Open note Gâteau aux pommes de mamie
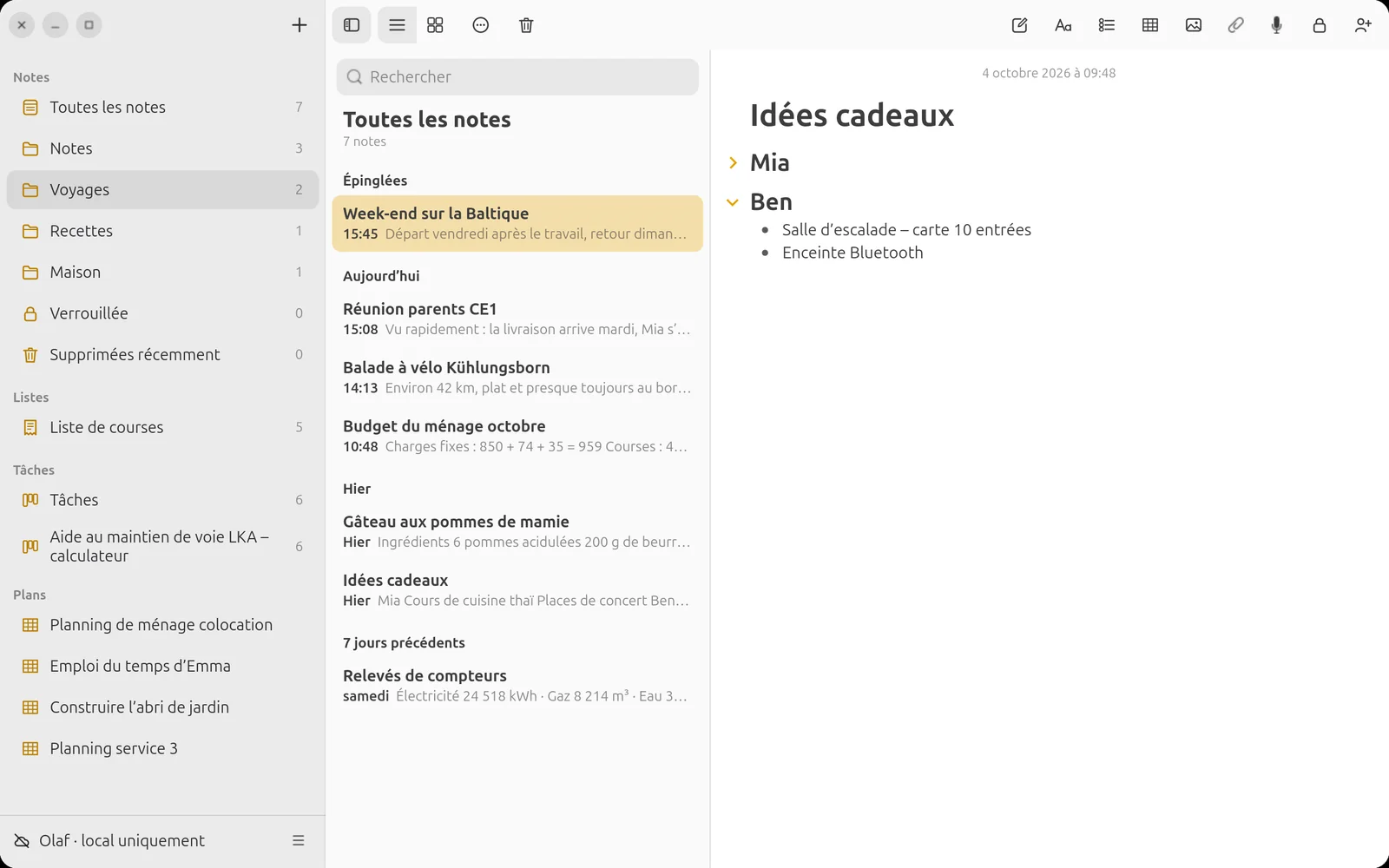 (x=517, y=531)
